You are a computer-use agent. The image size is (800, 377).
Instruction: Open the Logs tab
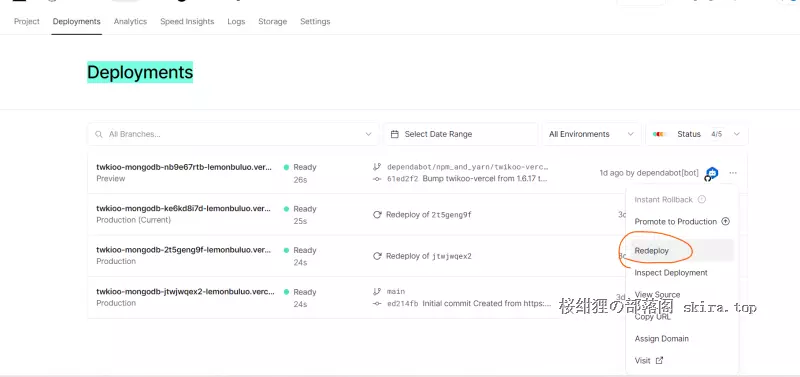coord(236,21)
